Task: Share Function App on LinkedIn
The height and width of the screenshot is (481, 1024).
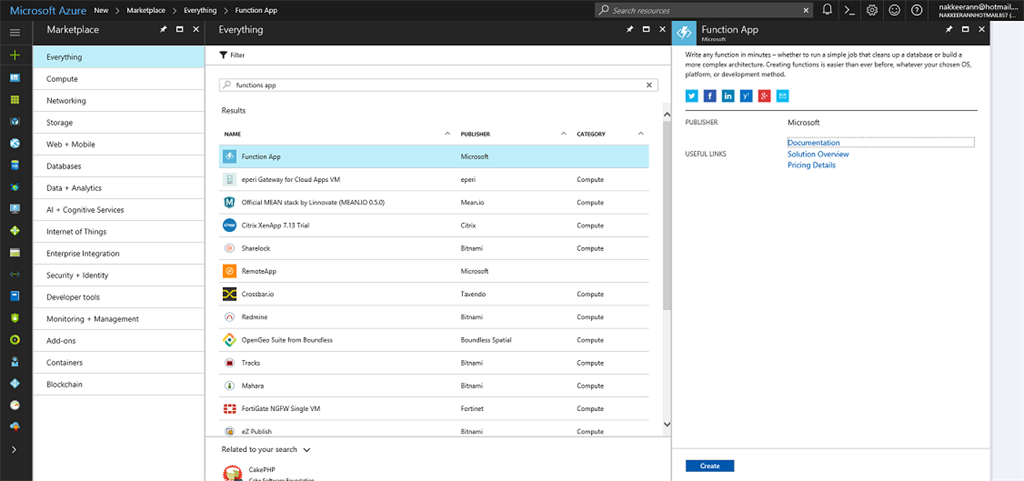Action: tap(728, 96)
